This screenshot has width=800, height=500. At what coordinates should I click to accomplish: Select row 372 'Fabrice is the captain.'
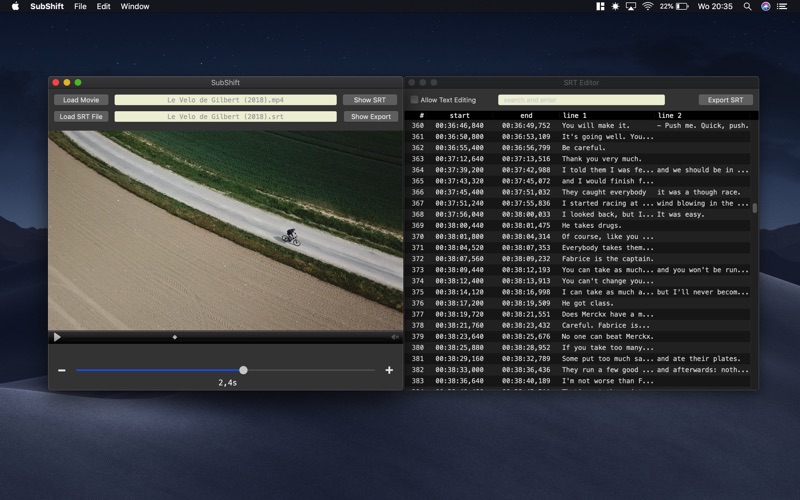pos(578,259)
